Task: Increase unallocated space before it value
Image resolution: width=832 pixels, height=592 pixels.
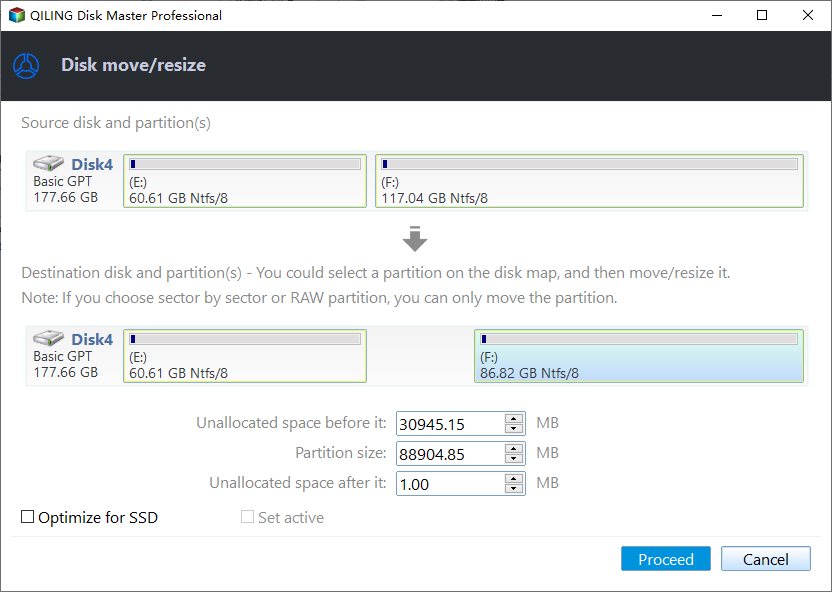Action: (514, 419)
